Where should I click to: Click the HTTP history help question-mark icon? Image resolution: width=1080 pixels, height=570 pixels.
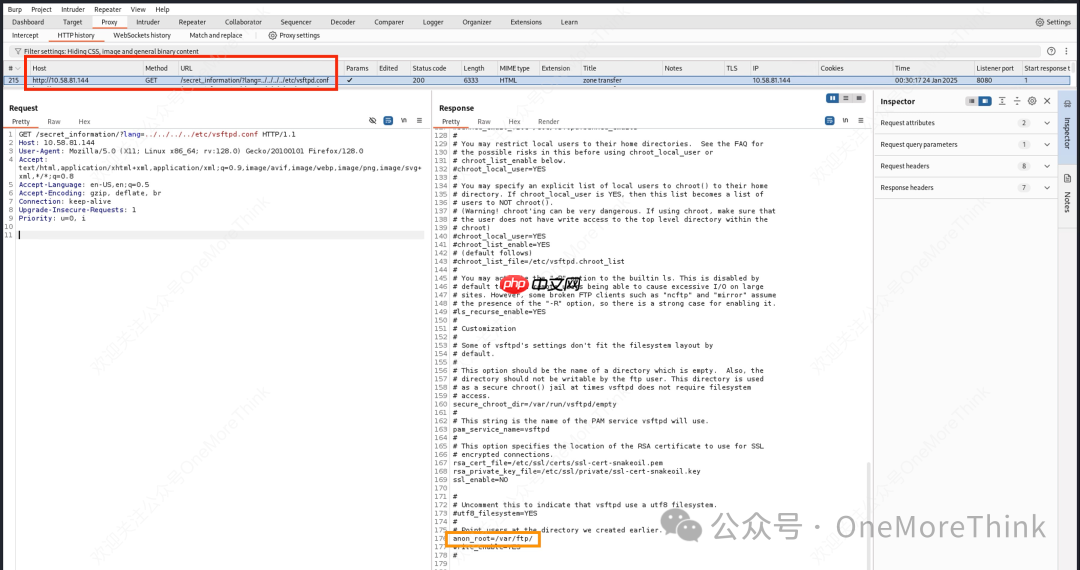(1051, 51)
